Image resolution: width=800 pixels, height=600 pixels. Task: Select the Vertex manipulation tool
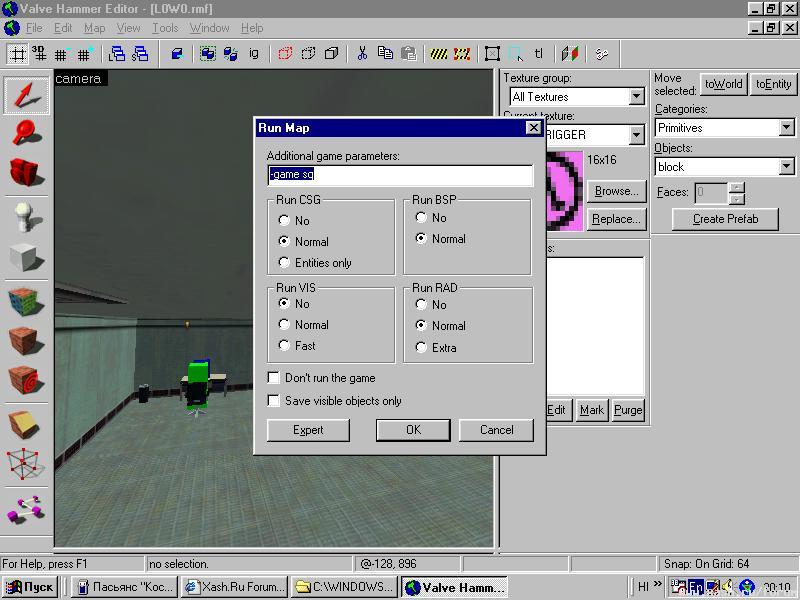pos(27,463)
